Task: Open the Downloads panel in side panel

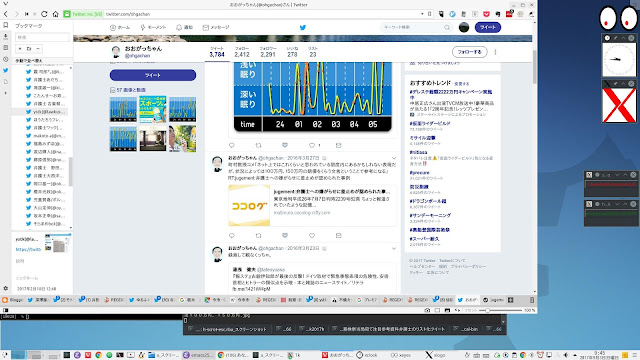Action: tap(5, 36)
